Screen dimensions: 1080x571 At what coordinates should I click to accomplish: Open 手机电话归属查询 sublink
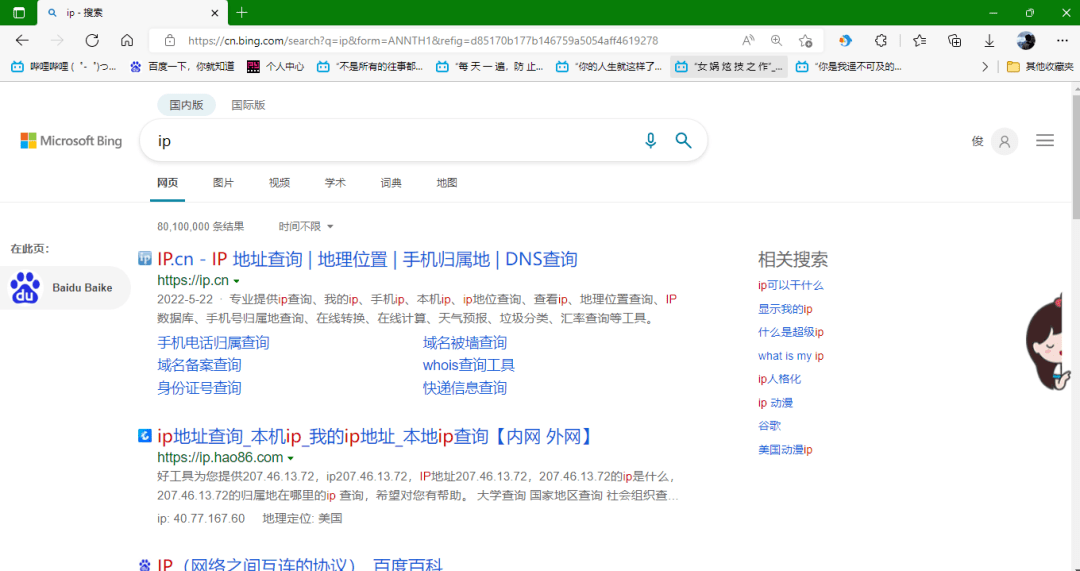[213, 343]
